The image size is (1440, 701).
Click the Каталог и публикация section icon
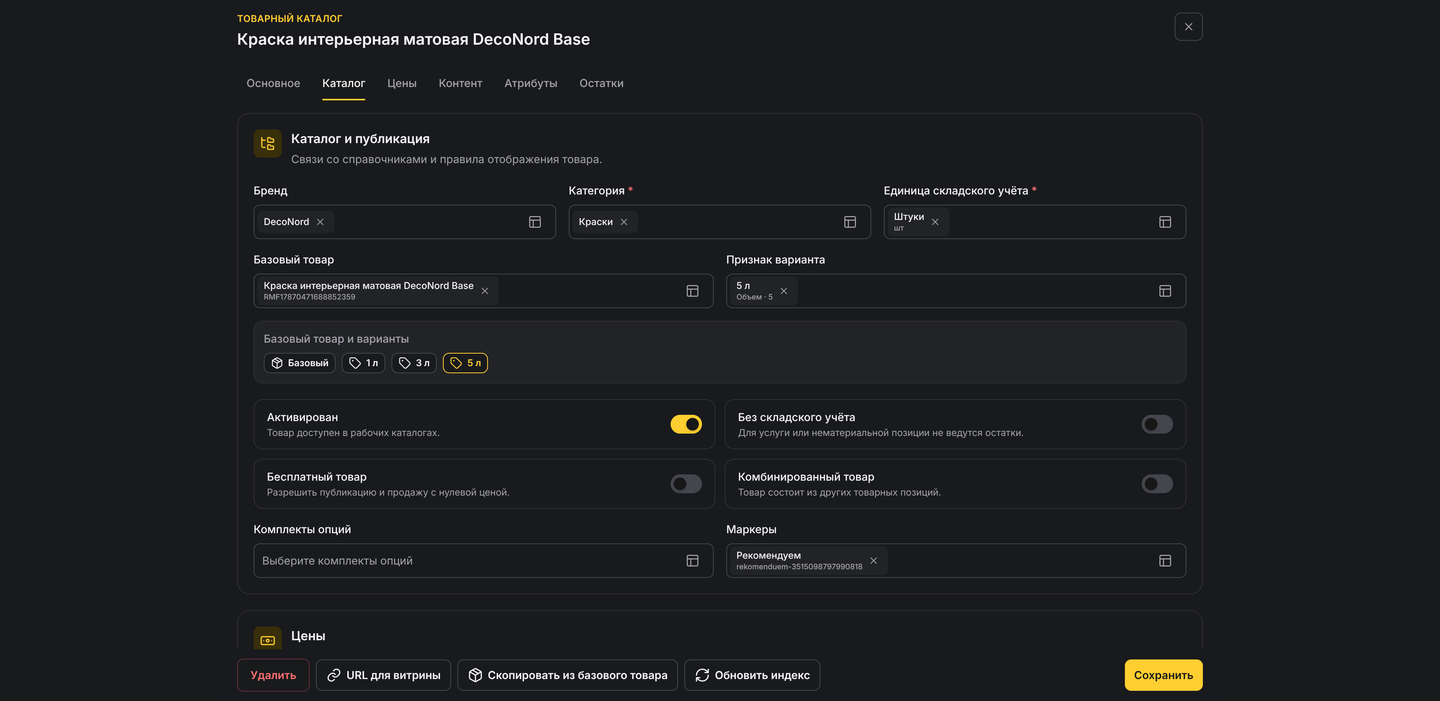coord(267,144)
